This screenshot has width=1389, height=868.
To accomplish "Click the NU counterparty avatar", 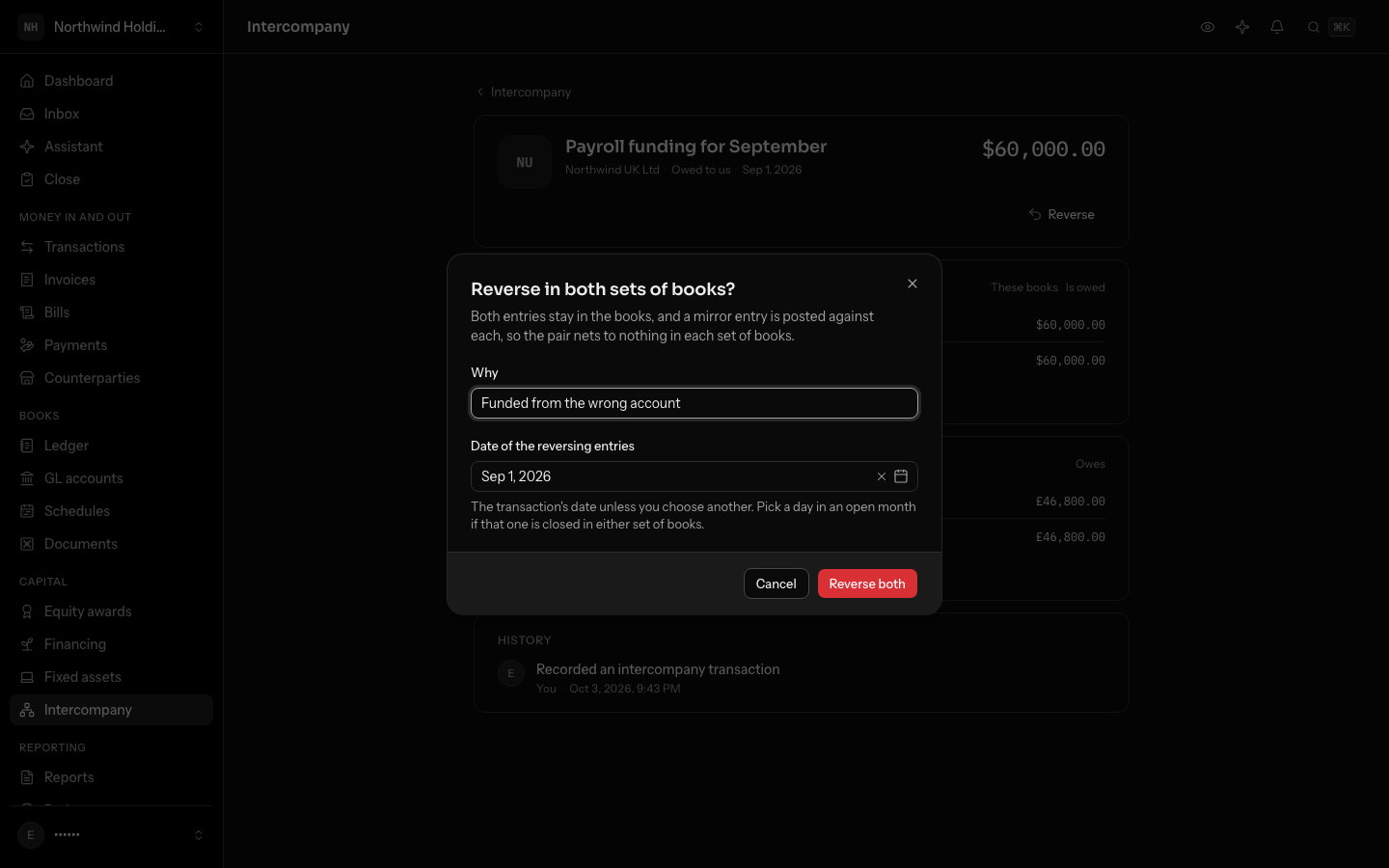I will 525,162.
